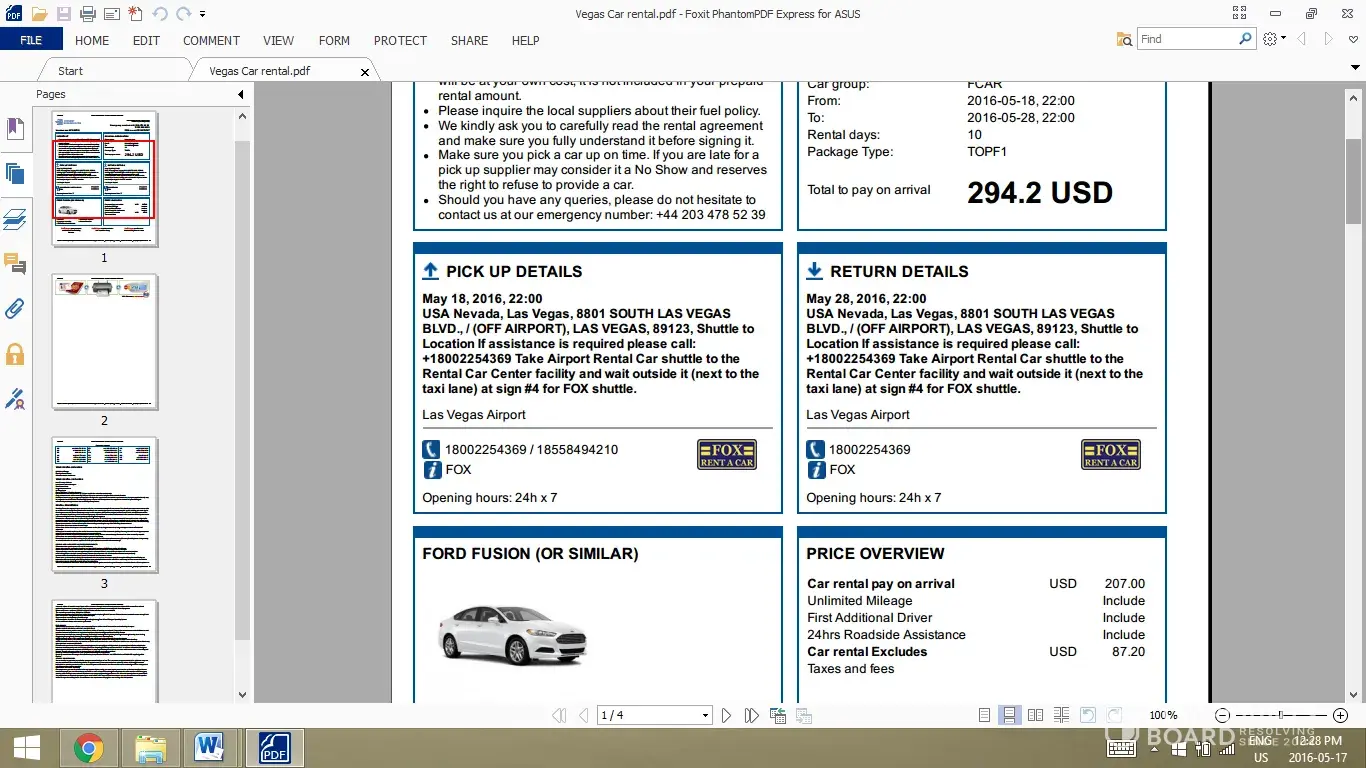Toggle continuous page view mode

pos(1010,715)
